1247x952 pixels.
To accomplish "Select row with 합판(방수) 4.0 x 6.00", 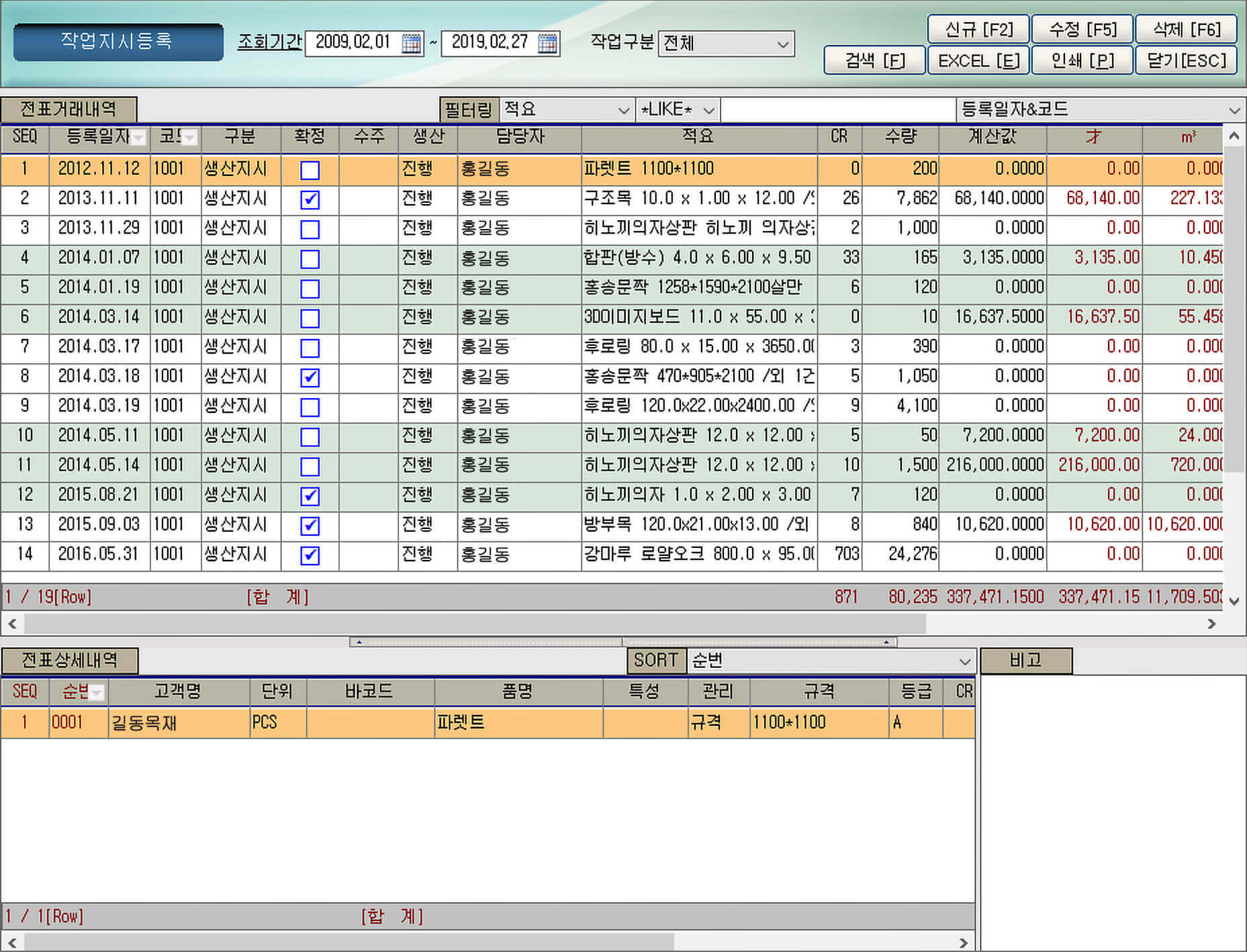I will coord(612,258).
